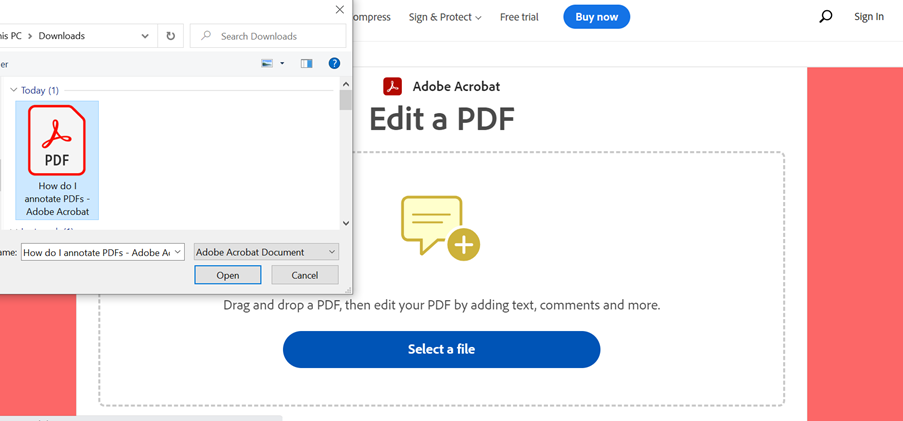Cancel the file dialog
Screen dimensions: 903x421
coord(305,275)
